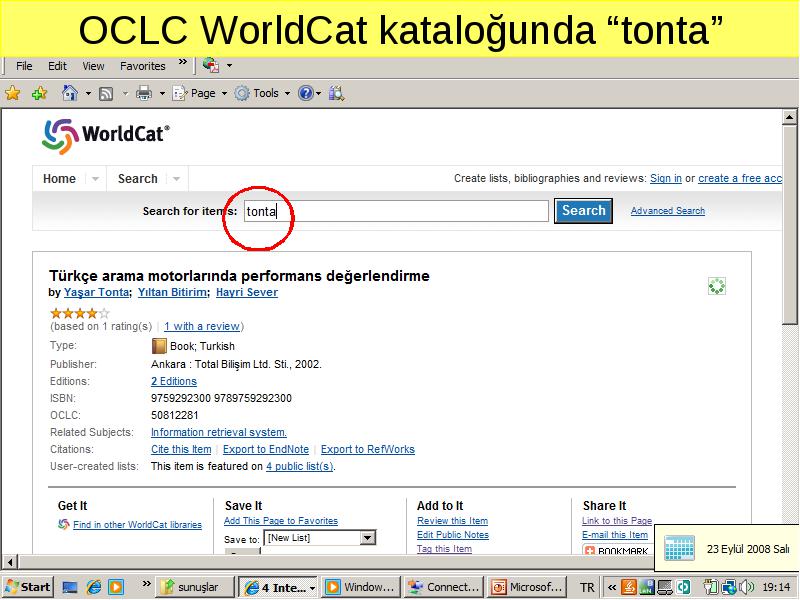
Task: Select the WorldCat Search tab
Action: [138, 179]
